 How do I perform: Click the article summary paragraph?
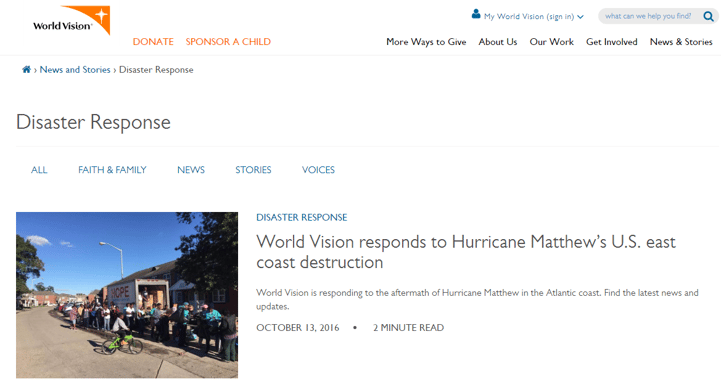(x=477, y=299)
